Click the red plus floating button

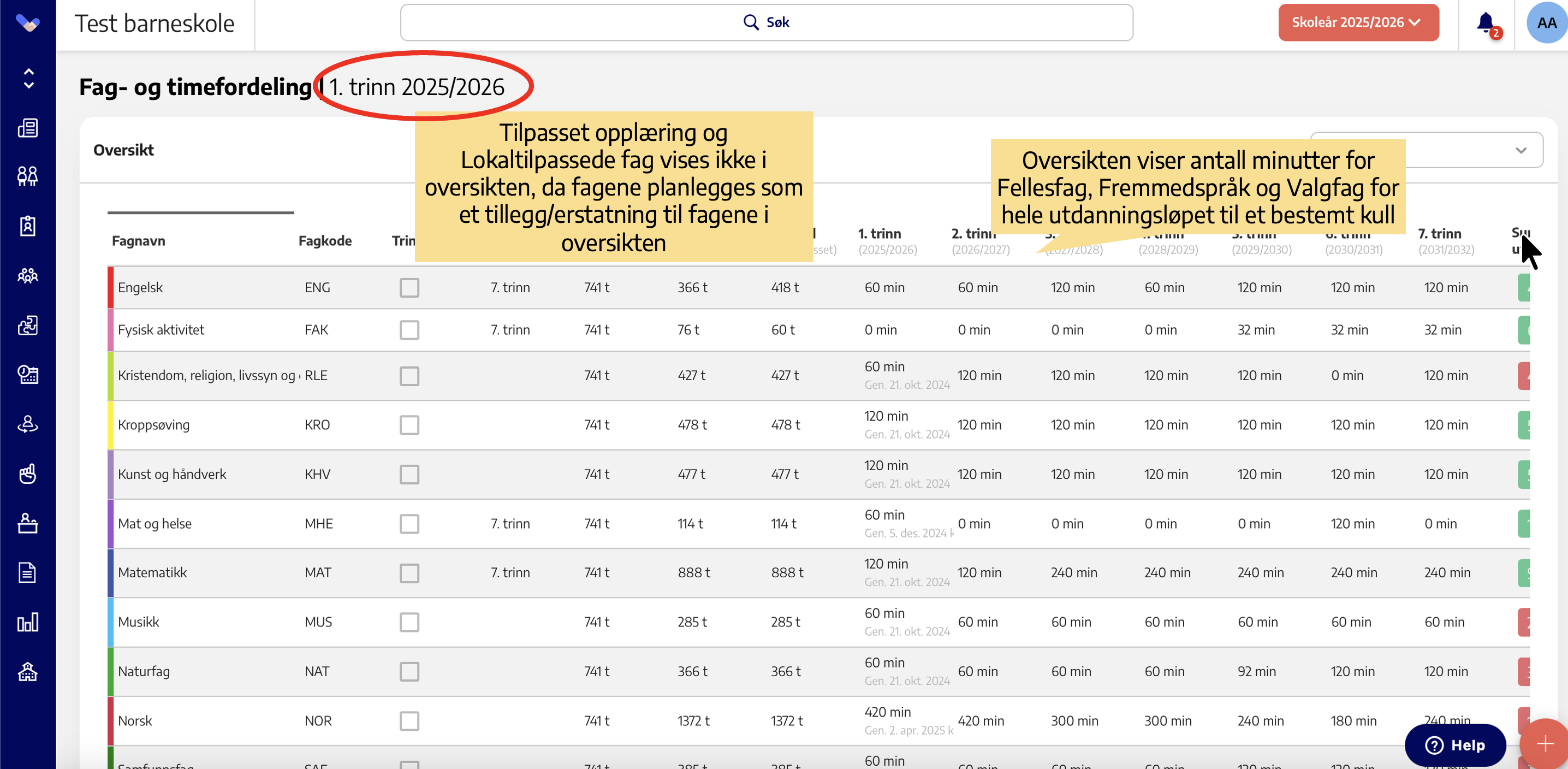tap(1545, 743)
